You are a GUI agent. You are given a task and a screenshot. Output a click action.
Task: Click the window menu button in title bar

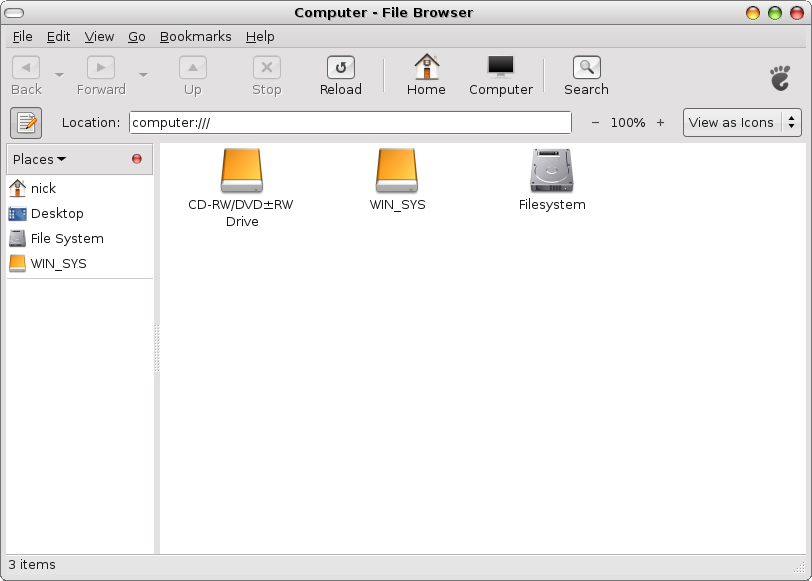[13, 13]
